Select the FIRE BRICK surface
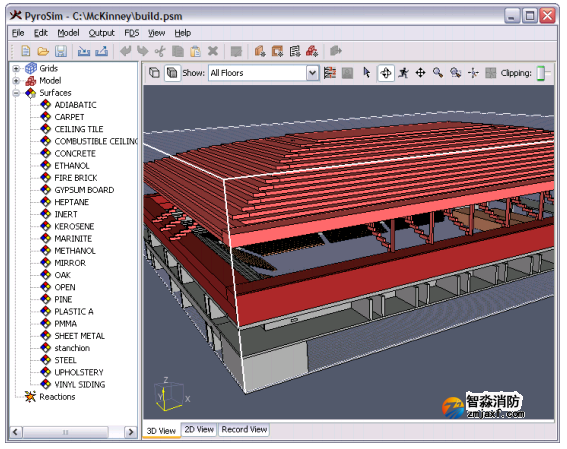567x449 pixels. tap(76, 178)
